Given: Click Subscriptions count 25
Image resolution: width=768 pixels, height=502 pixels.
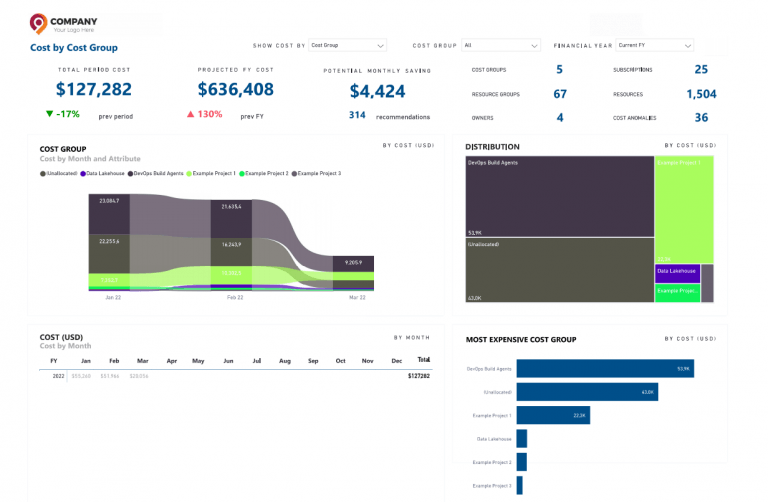Looking at the screenshot, I should (701, 70).
